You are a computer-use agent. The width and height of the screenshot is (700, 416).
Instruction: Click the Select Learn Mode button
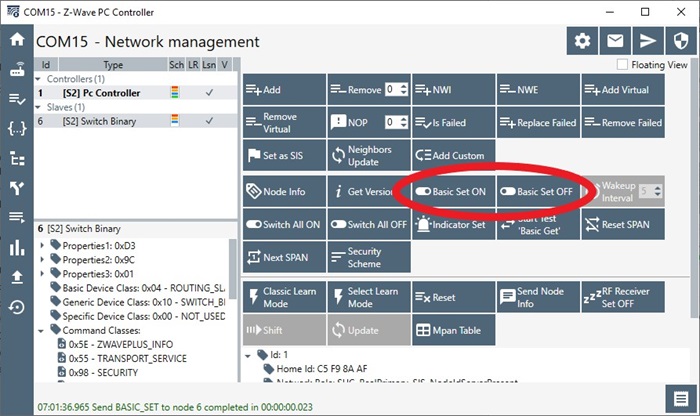pos(369,297)
